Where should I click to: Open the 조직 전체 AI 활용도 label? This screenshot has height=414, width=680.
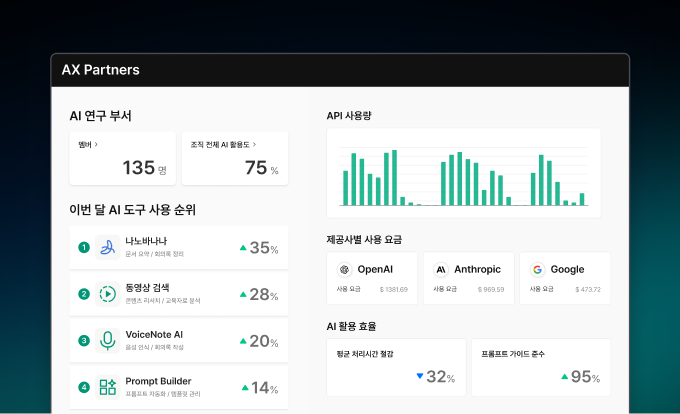coord(220,145)
